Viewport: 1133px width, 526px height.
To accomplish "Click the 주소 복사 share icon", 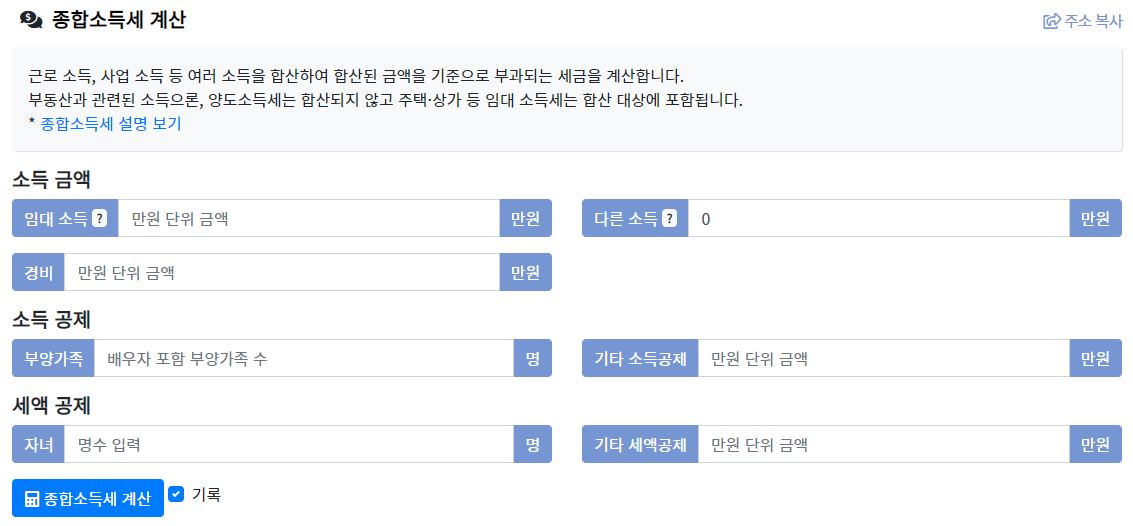I will click(x=1051, y=21).
